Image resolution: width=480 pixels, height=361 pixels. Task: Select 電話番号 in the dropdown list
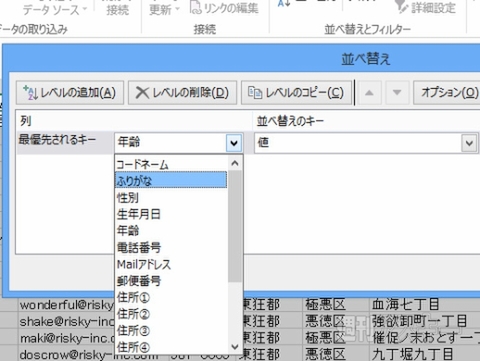(171, 247)
